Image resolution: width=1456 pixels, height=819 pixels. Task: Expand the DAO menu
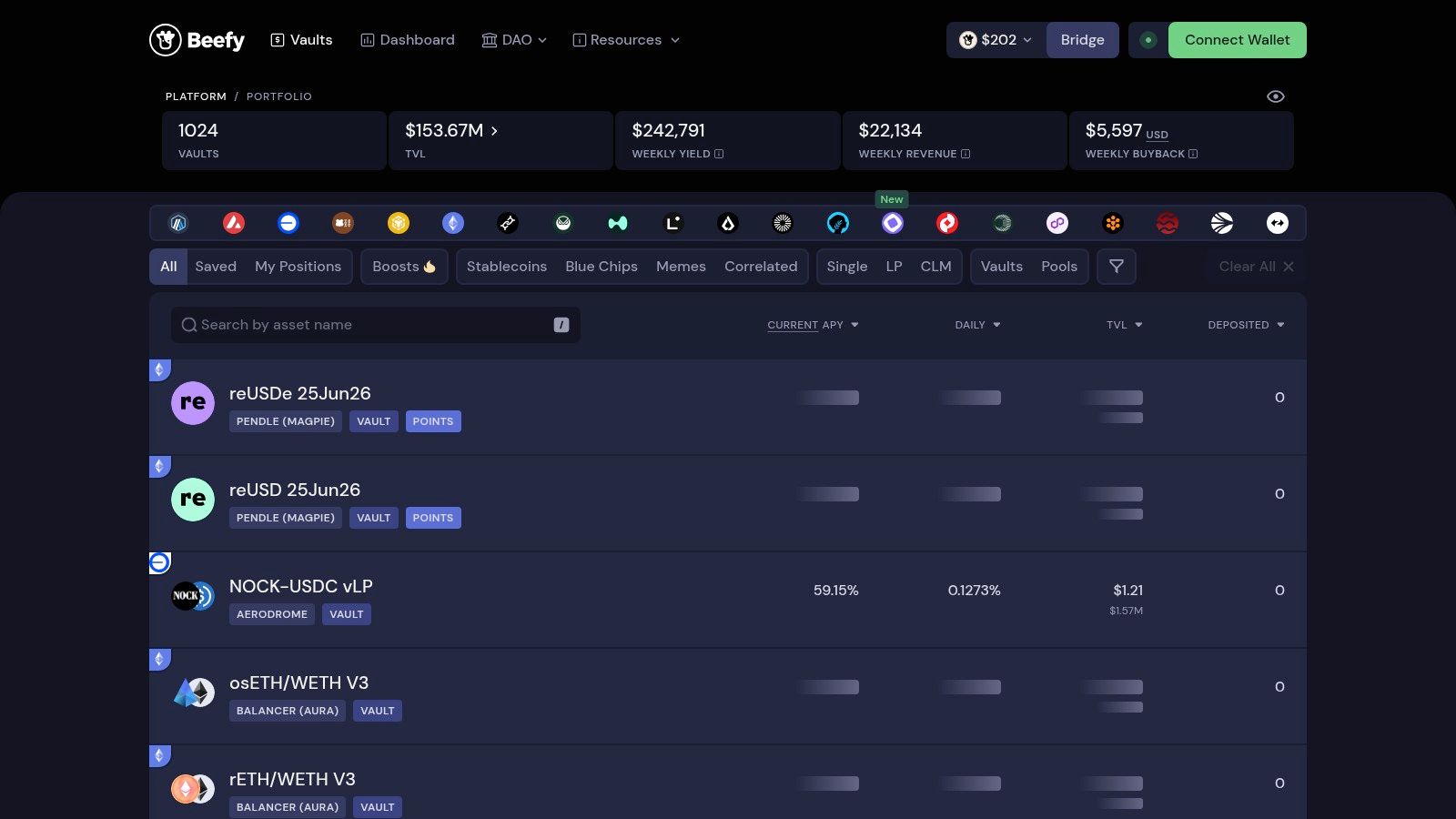tap(514, 40)
